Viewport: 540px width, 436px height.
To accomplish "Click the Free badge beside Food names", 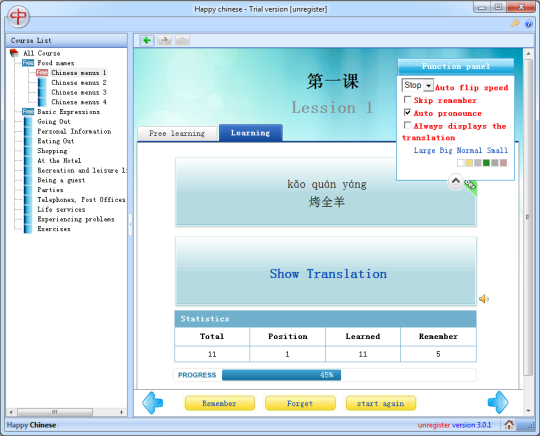I will pyautogui.click(x=28, y=63).
